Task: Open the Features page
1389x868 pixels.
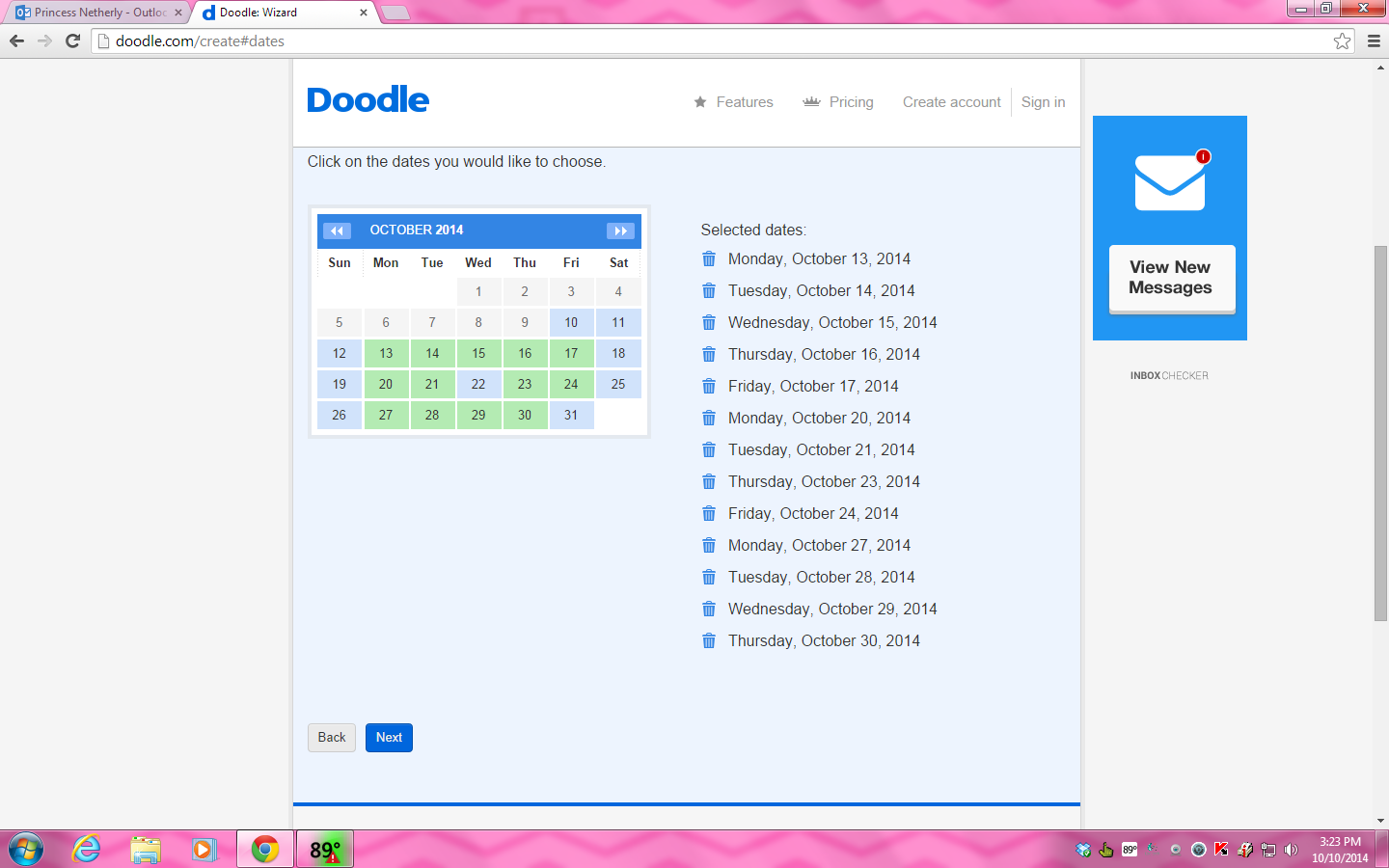Action: (x=734, y=102)
